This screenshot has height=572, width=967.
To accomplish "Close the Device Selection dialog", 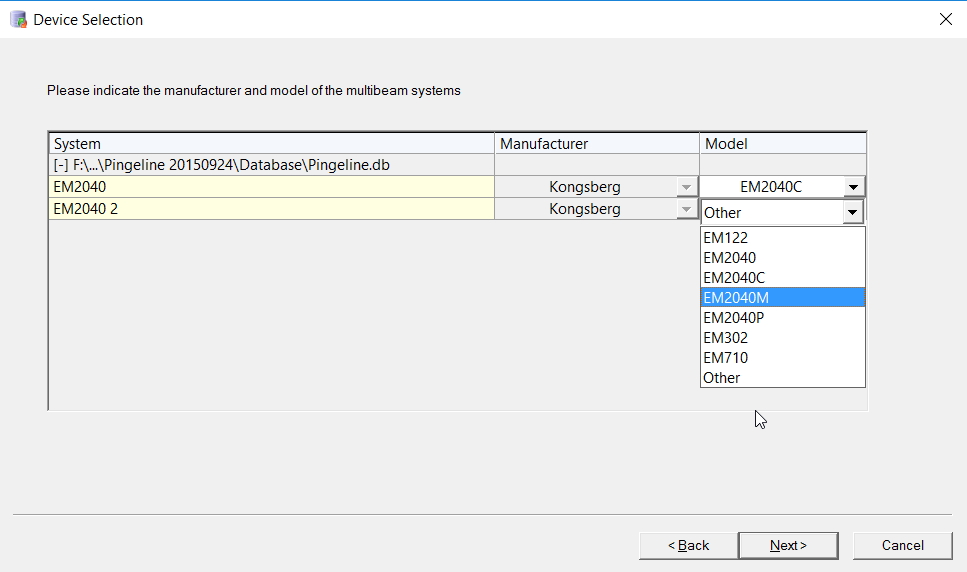I will [x=945, y=19].
